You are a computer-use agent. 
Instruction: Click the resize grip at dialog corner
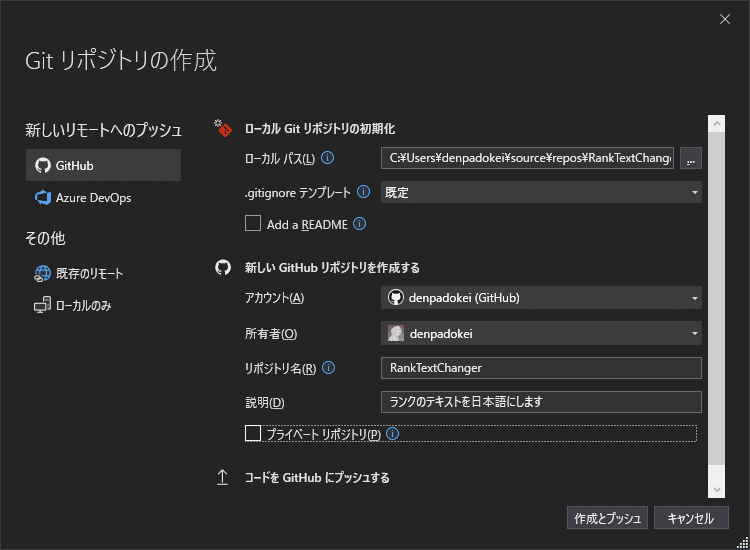point(743,543)
